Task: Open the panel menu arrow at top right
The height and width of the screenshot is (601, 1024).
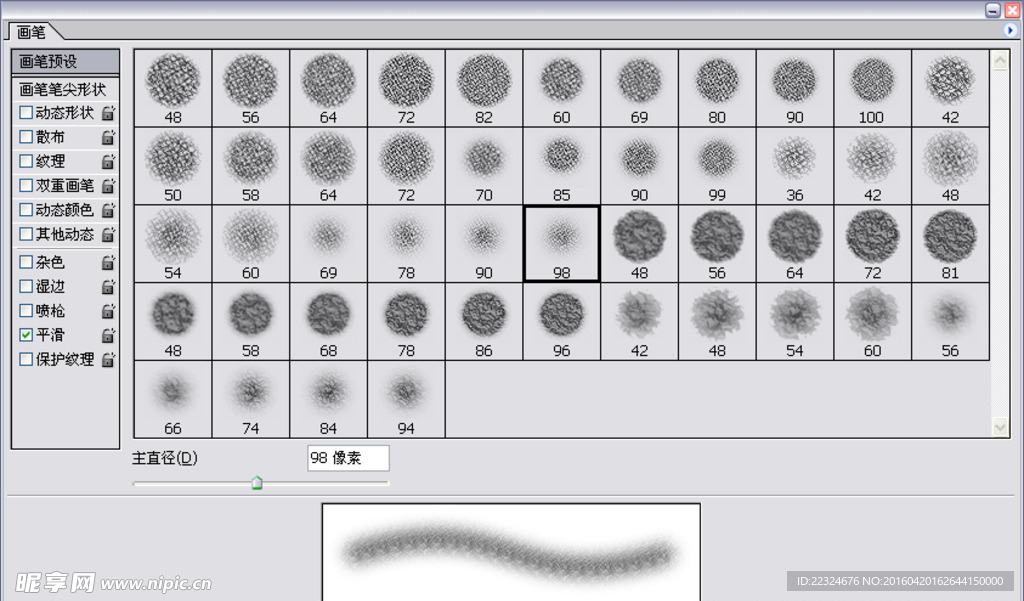Action: click(1010, 31)
